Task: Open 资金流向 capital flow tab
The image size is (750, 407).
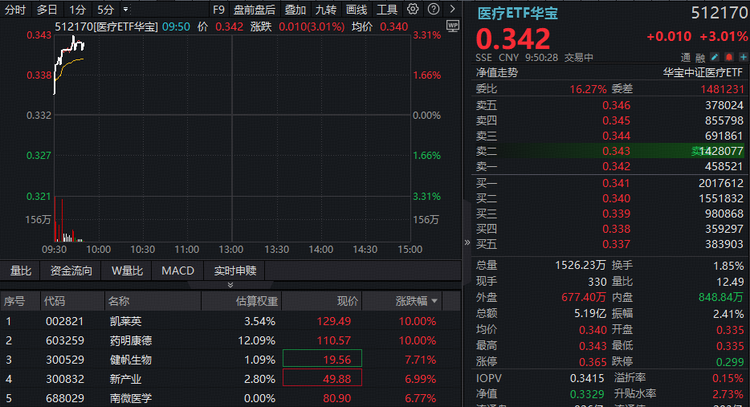Action: pyautogui.click(x=71, y=270)
